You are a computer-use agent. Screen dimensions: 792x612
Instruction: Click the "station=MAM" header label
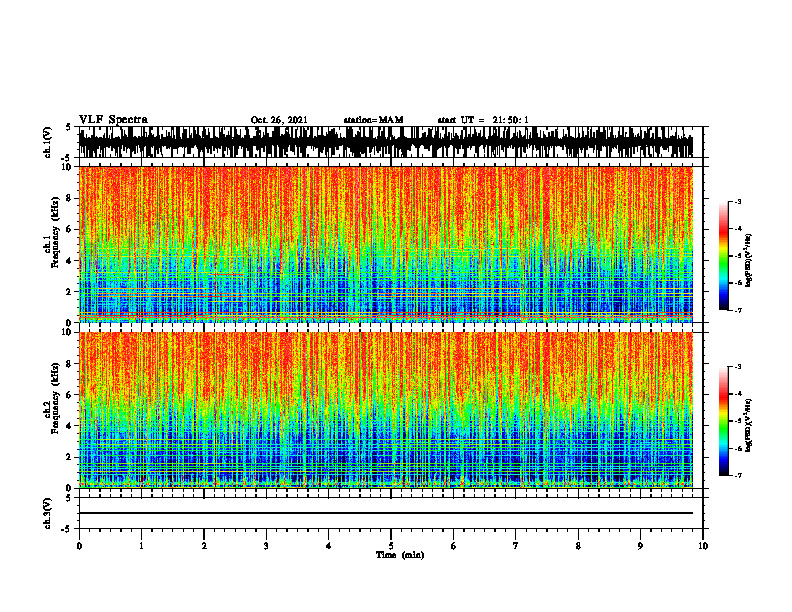coord(373,120)
